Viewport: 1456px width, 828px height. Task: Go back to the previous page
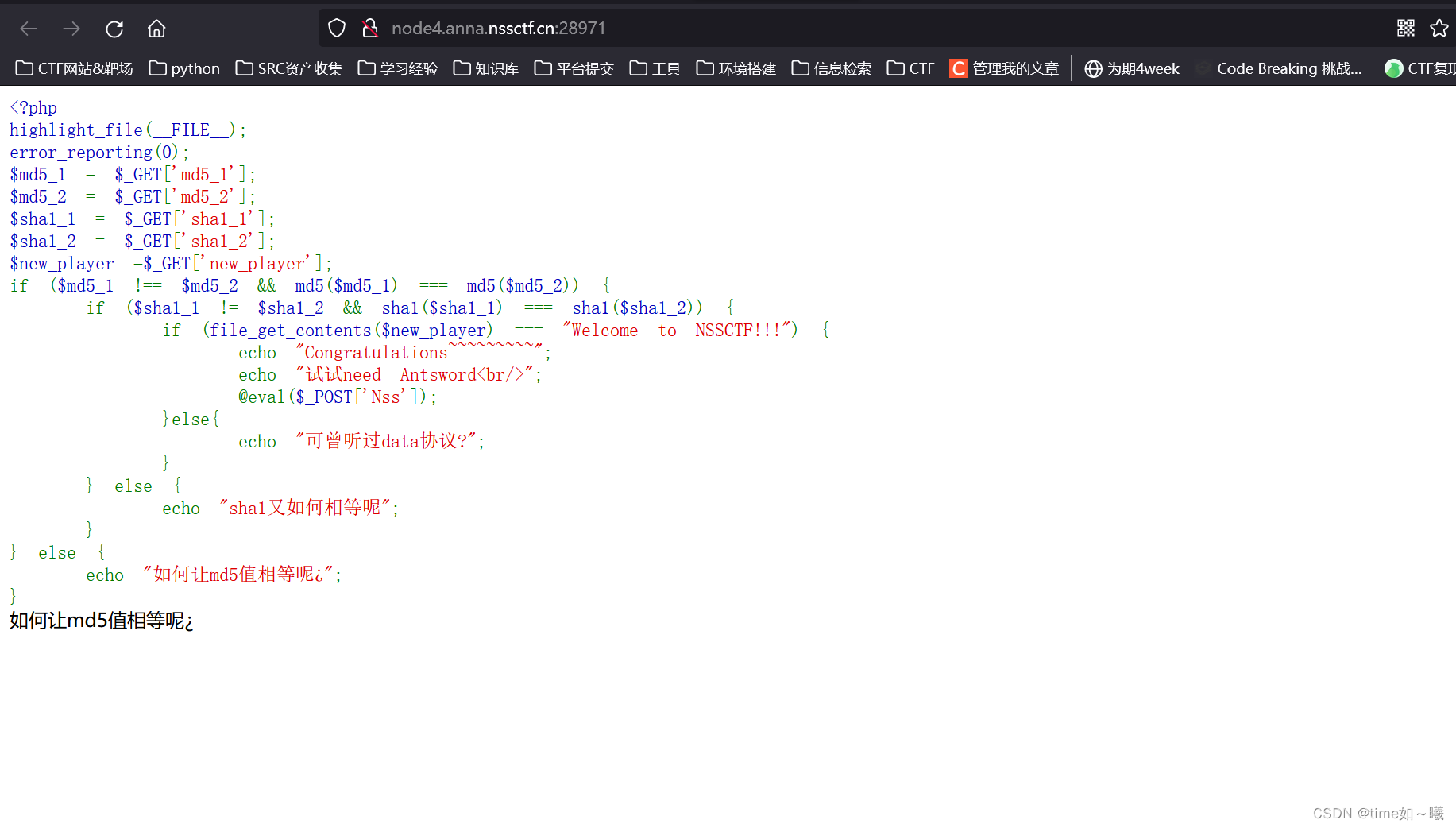coord(29,29)
